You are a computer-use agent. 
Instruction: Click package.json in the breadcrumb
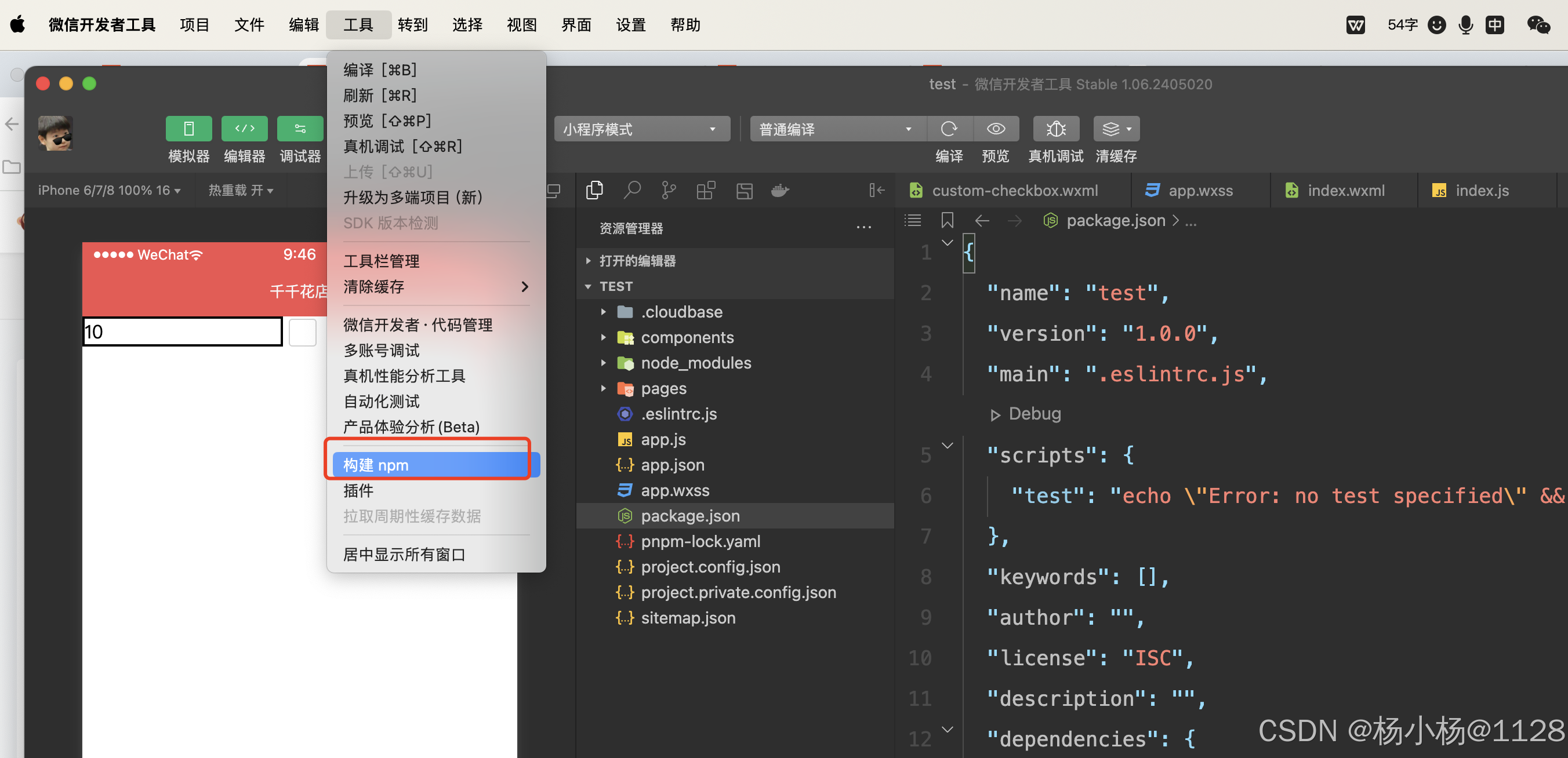tap(1115, 220)
